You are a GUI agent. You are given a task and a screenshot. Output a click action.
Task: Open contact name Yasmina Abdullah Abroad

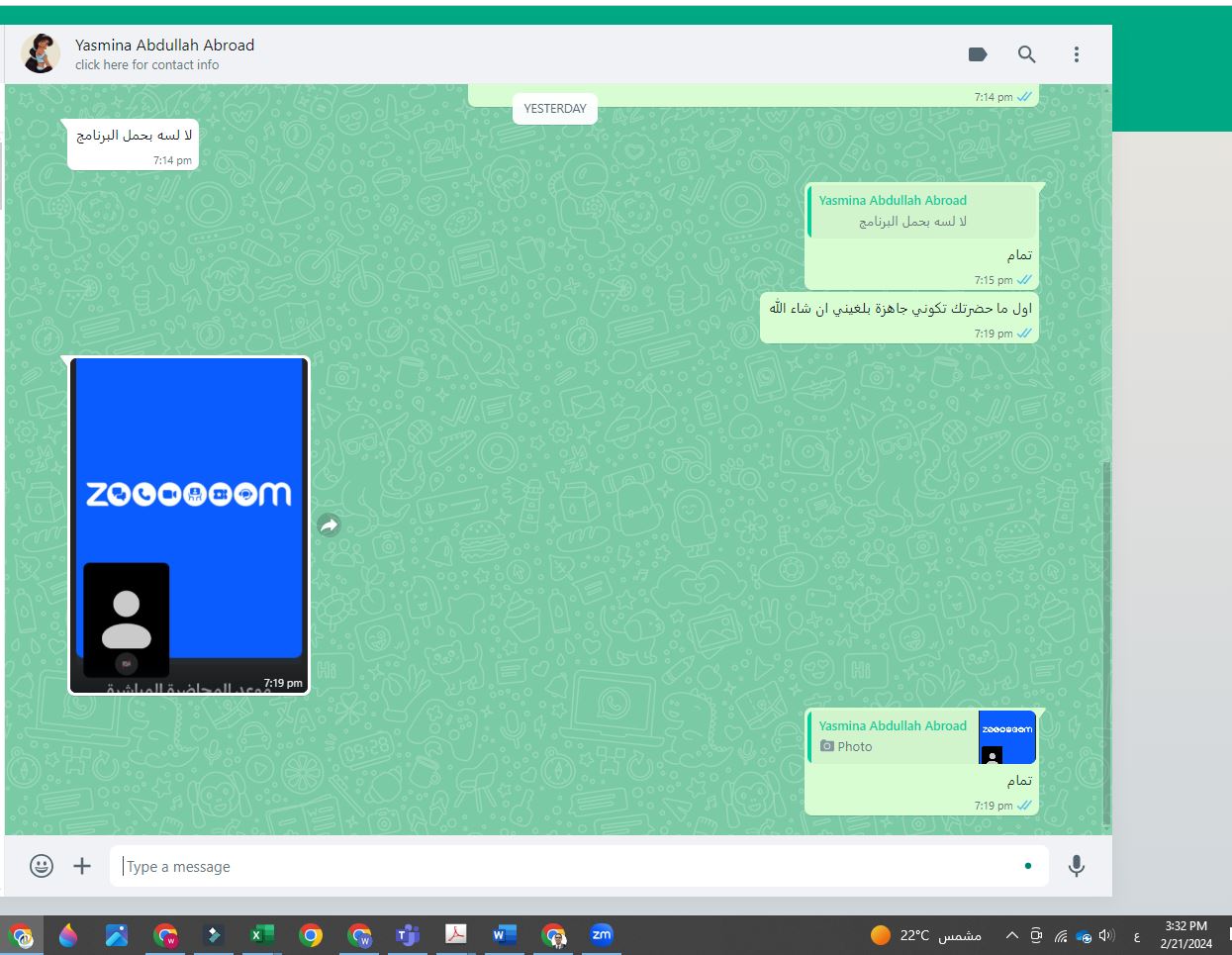(x=164, y=45)
